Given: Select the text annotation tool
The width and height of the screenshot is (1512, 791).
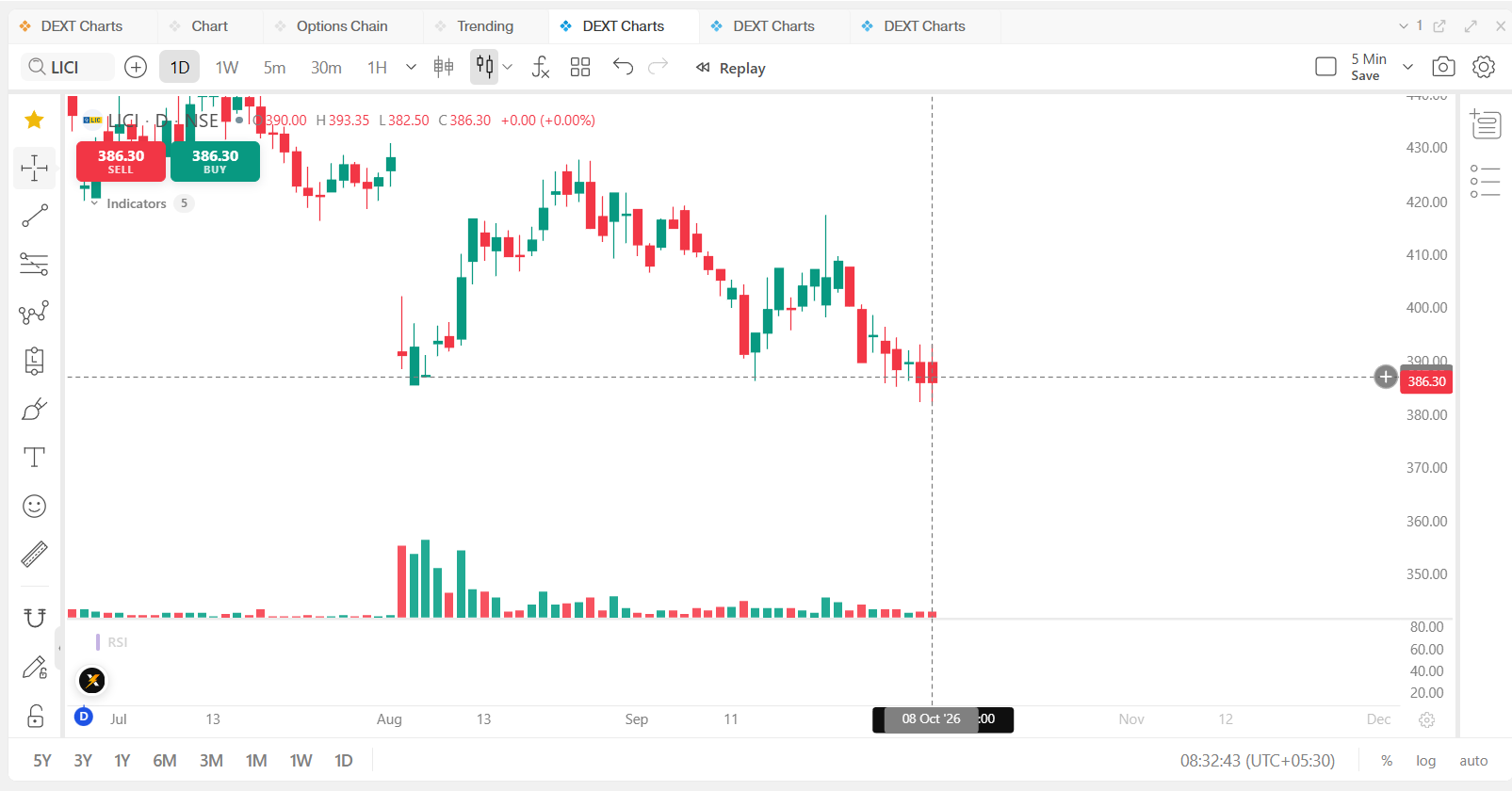Looking at the screenshot, I should [35, 458].
